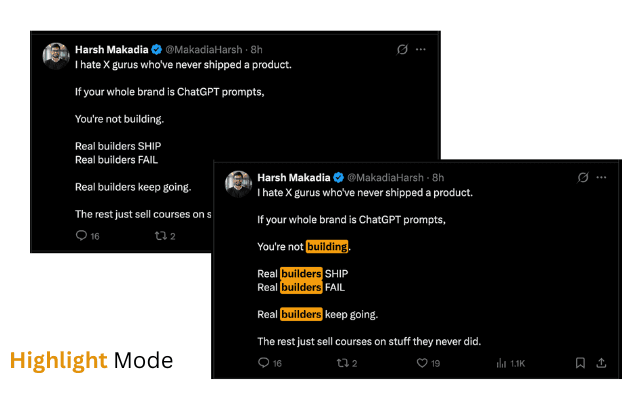Expand the three-dot menu on the back tweet
This screenshot has height=400, width=640.
pyautogui.click(x=421, y=49)
